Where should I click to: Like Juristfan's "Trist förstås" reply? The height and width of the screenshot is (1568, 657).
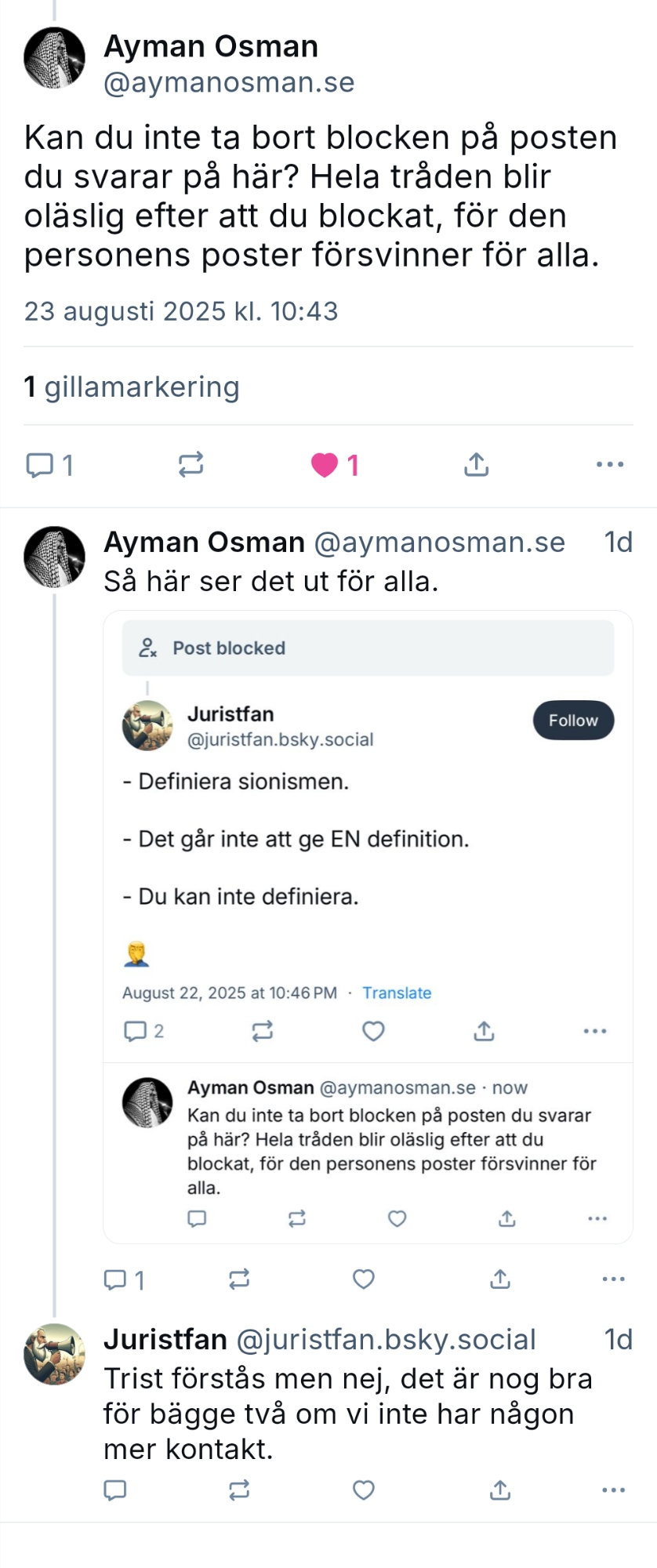coord(364,1490)
